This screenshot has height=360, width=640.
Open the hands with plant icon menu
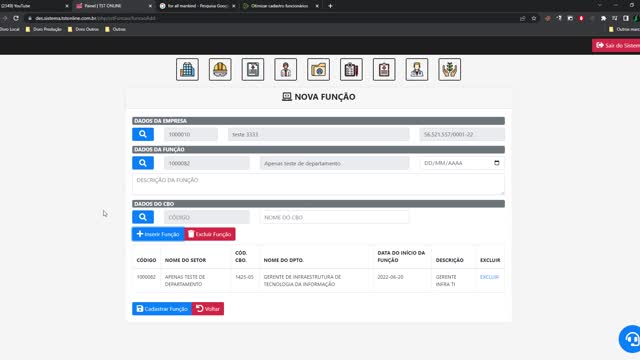[449, 69]
